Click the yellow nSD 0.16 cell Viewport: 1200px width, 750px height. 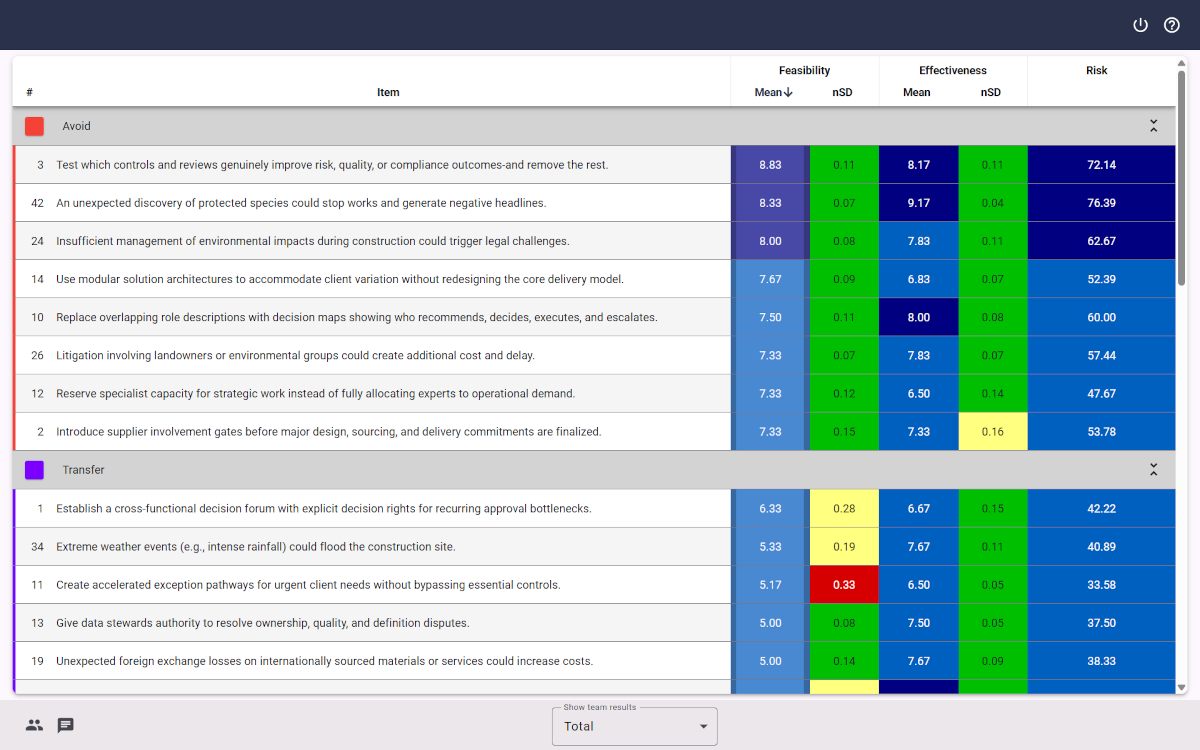pos(992,431)
